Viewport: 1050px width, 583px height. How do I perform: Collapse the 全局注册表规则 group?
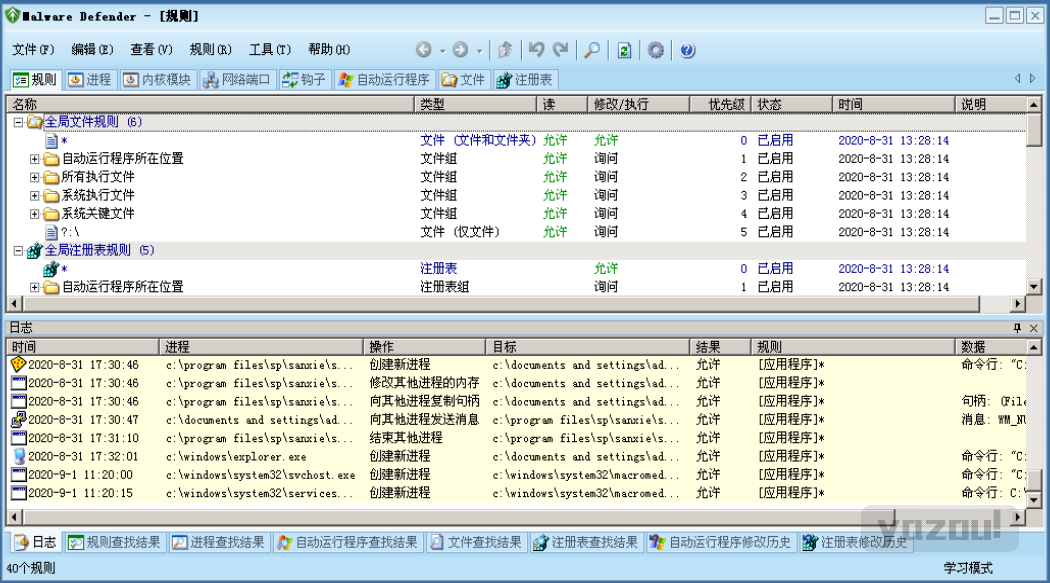[x=19, y=251]
